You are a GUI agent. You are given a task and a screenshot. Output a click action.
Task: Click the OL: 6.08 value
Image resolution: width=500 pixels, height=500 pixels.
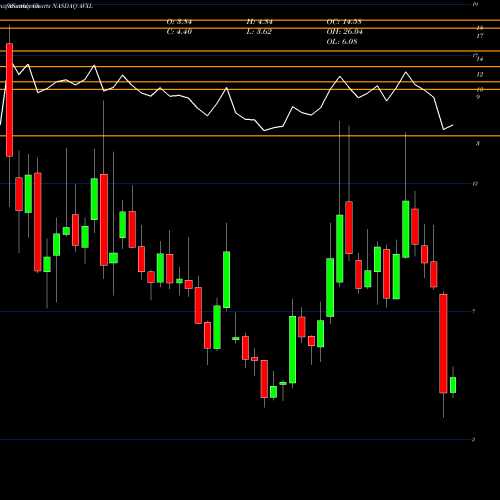point(342,42)
